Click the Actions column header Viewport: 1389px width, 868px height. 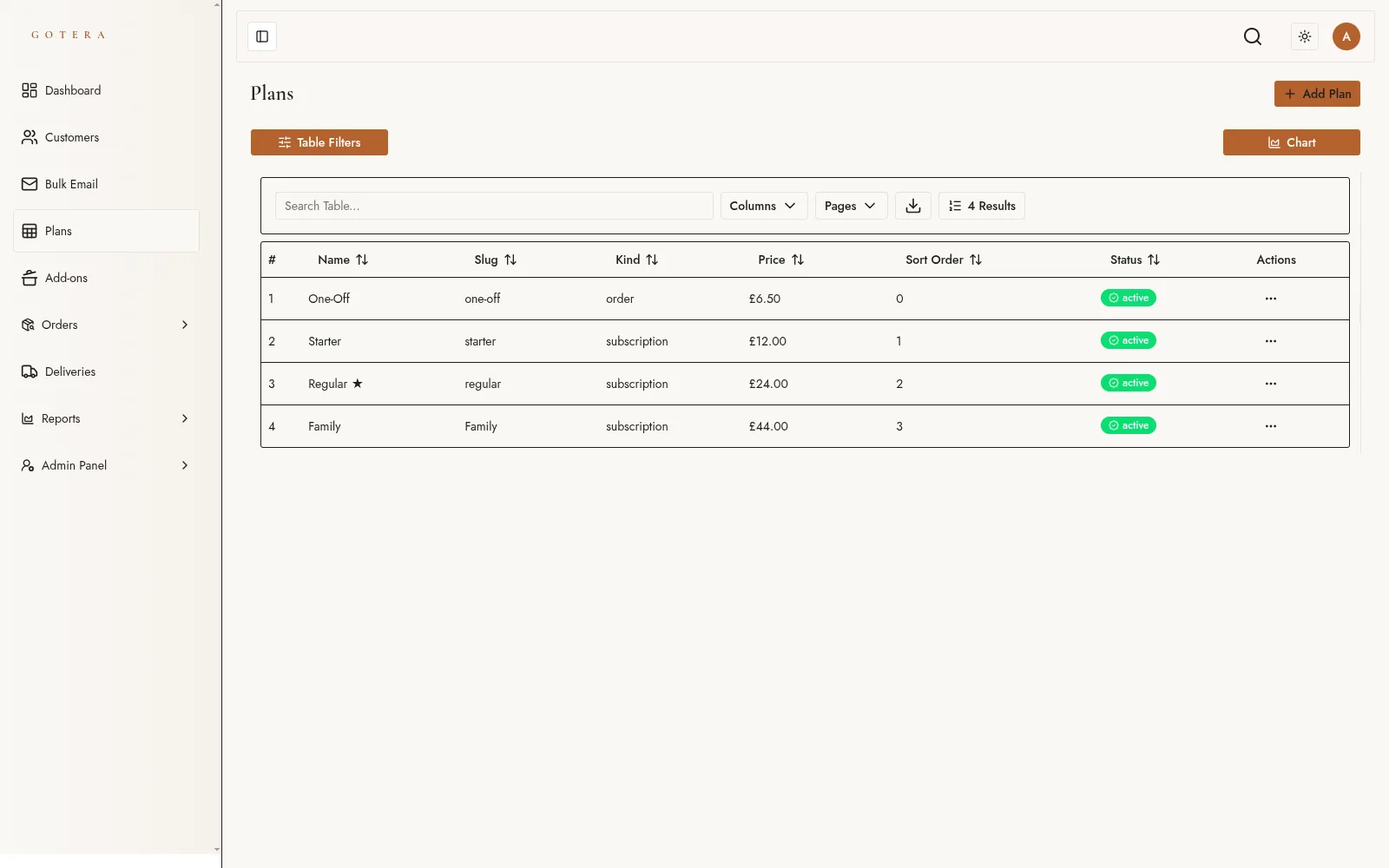1276,260
